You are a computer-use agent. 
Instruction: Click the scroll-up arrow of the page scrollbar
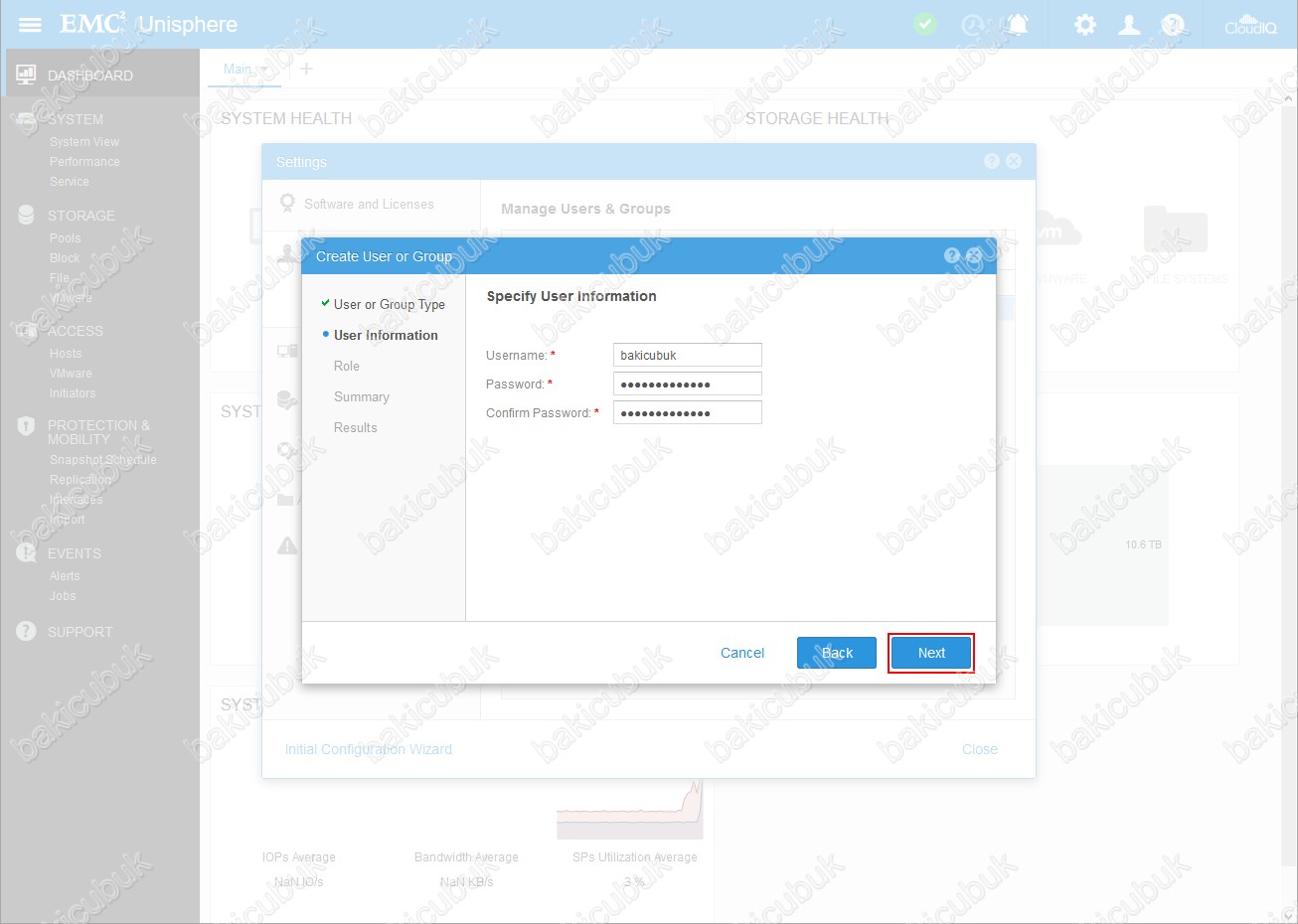click(1289, 99)
